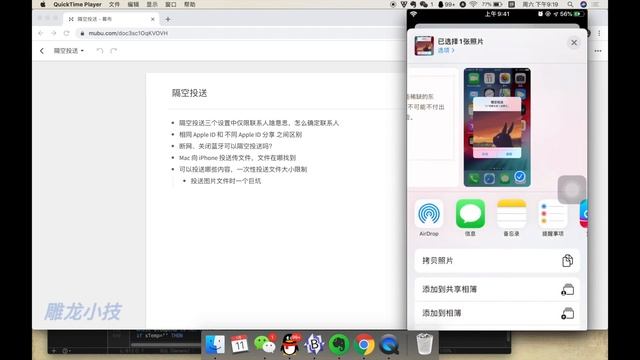Viewport: 640px width, 360px height.
Task: Click bullet line Mac 向 iPhone 投送传文件
Action: tap(237, 158)
